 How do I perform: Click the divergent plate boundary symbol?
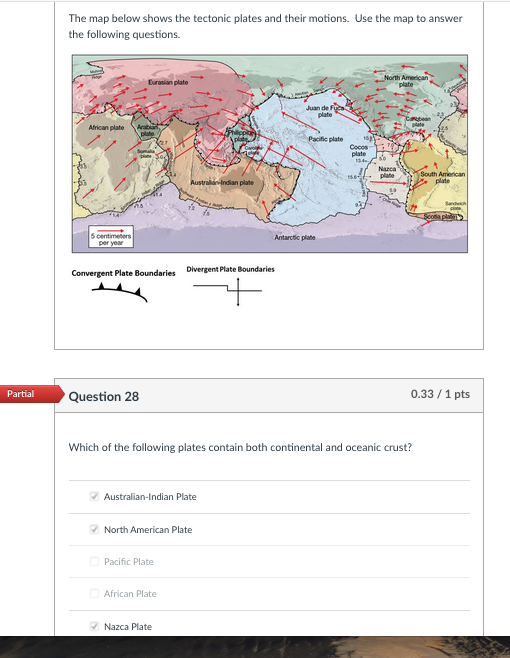pyautogui.click(x=228, y=290)
